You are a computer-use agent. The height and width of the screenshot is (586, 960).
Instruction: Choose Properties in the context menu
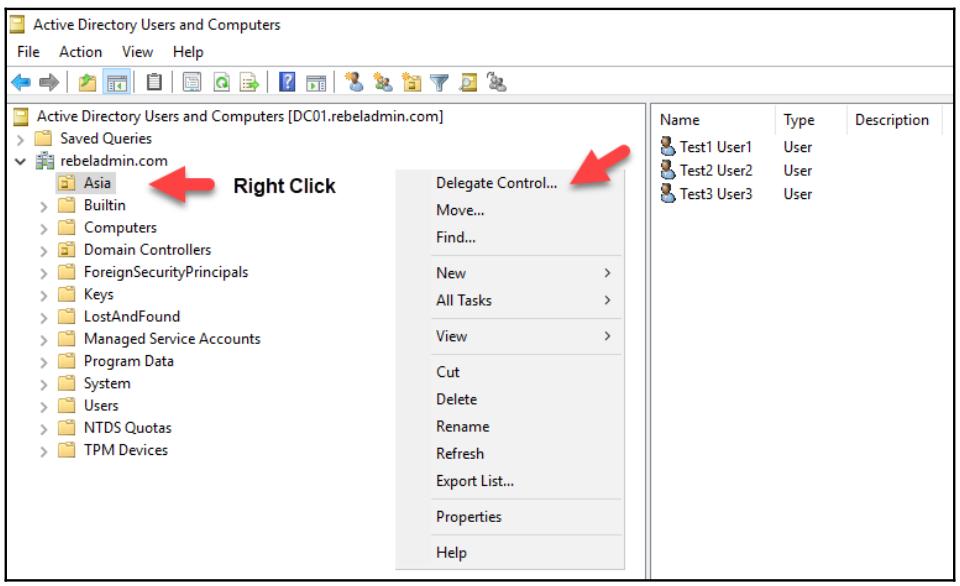tap(468, 517)
